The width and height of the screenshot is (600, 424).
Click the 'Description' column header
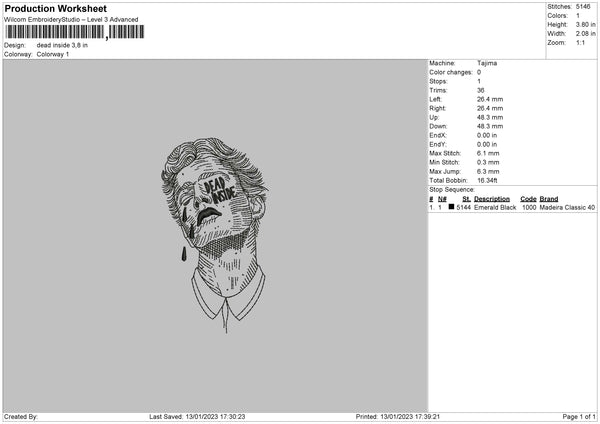[x=492, y=199]
